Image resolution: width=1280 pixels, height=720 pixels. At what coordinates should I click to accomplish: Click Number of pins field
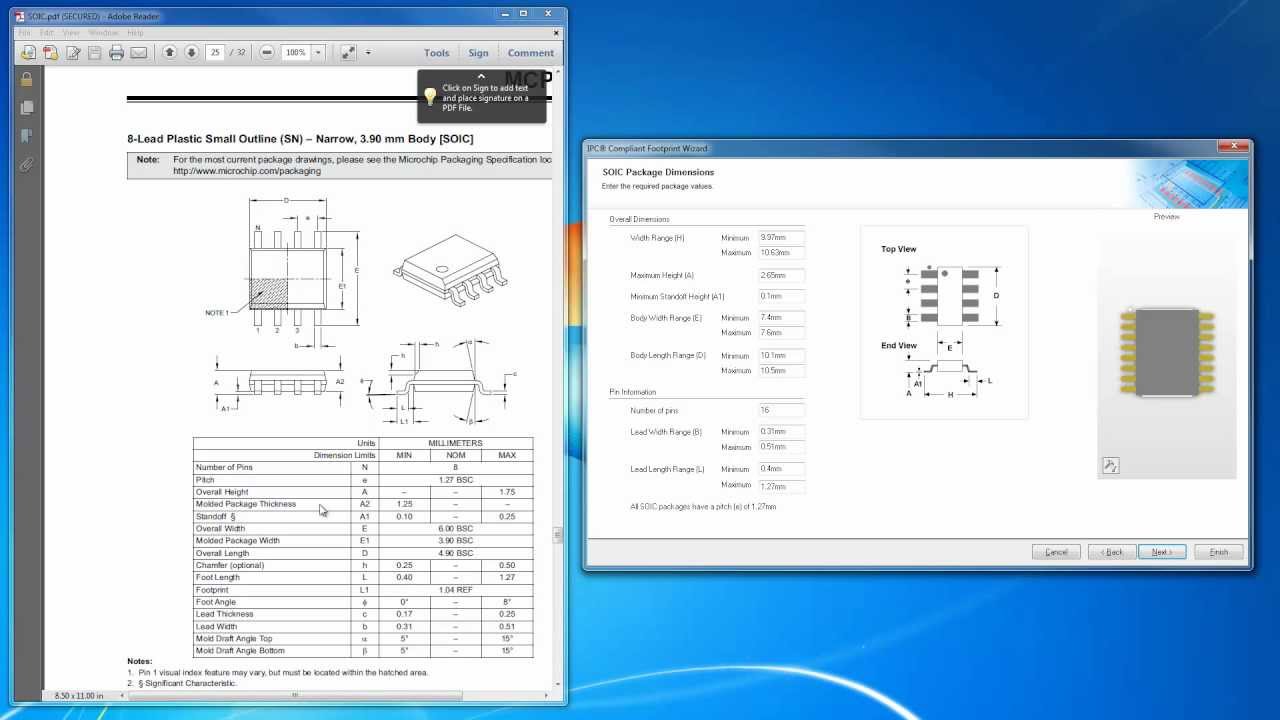782,410
